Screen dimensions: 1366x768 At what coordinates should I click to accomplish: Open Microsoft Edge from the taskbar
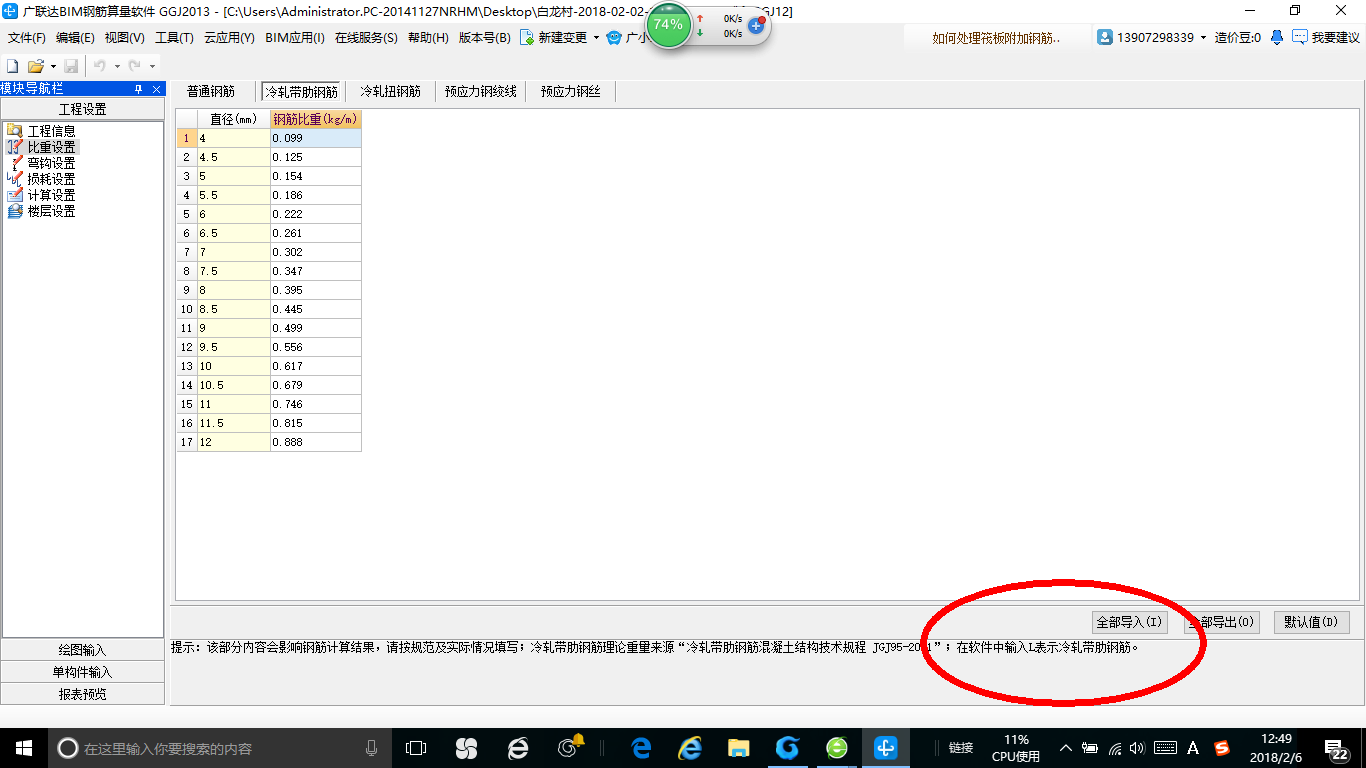(641, 747)
